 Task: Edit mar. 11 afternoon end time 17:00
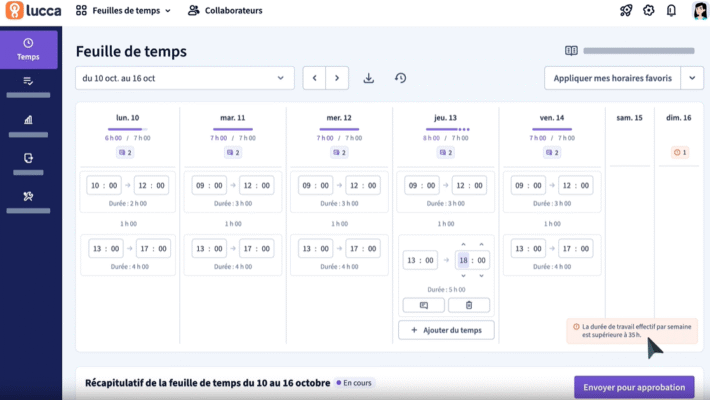[x=256, y=249]
